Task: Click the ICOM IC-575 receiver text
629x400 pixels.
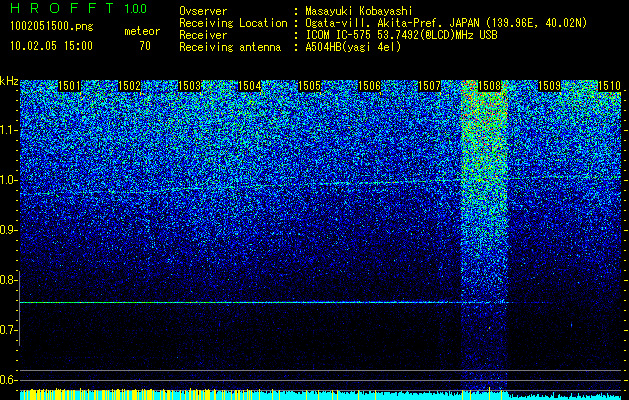Action: coord(401,35)
